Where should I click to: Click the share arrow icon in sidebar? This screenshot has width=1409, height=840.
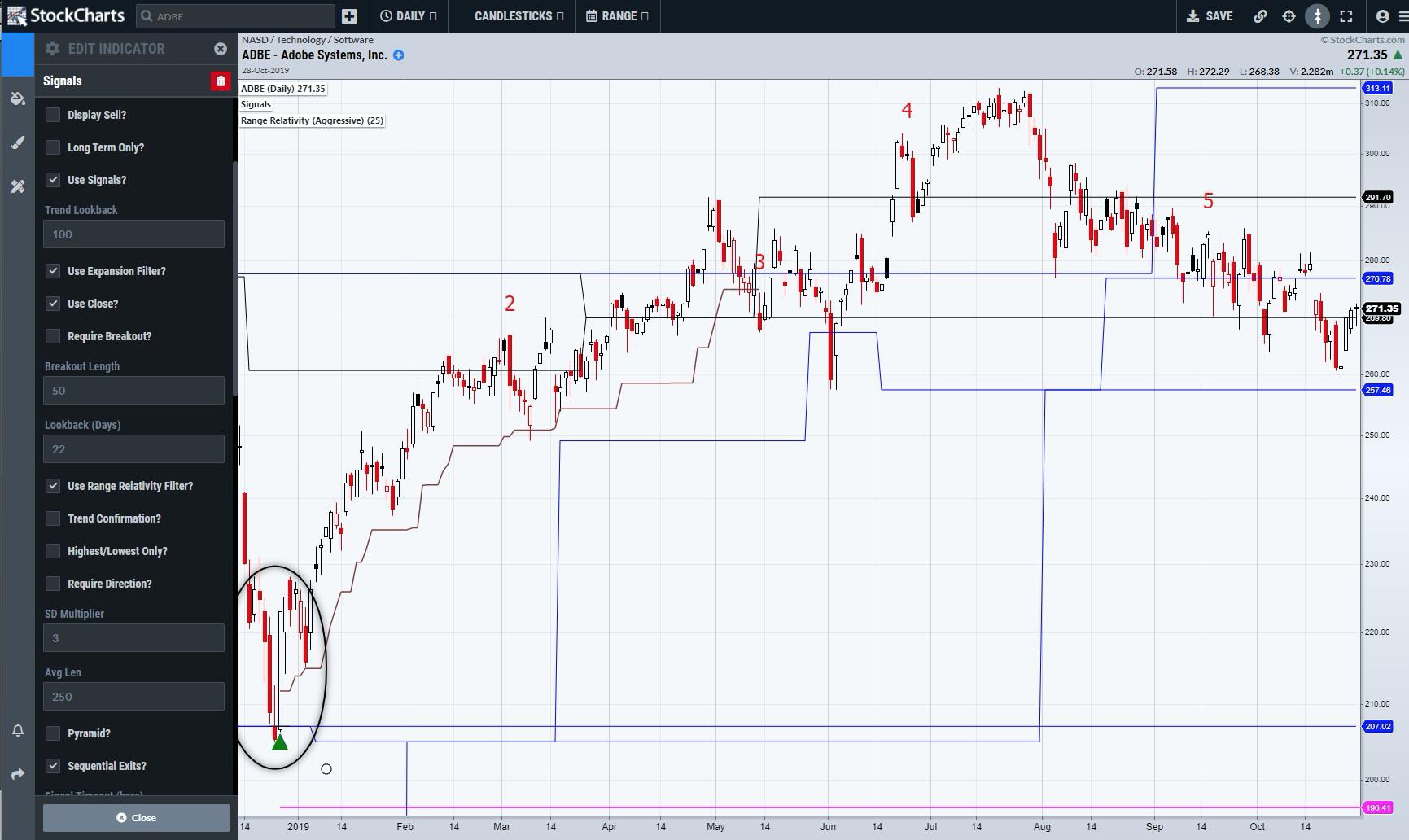(18, 774)
